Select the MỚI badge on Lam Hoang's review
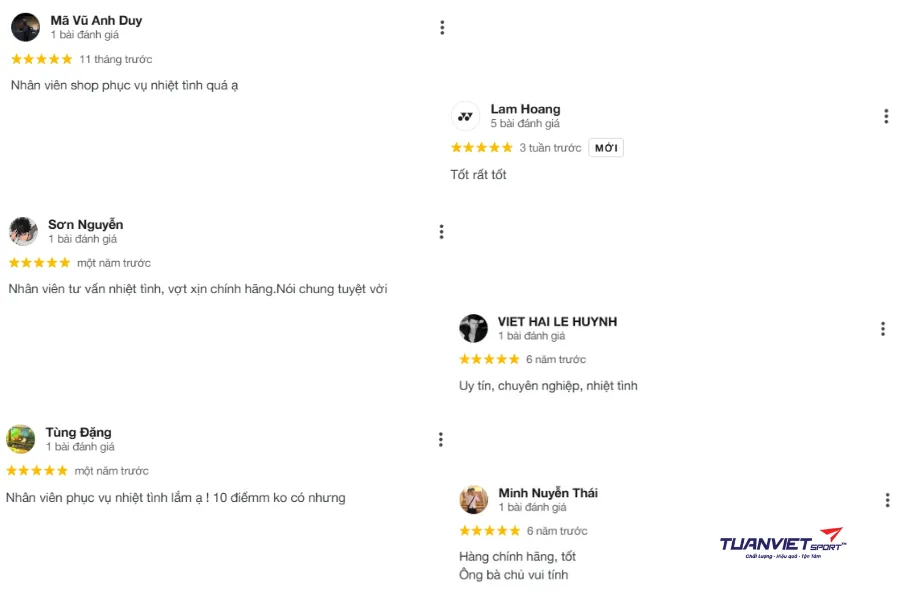 606,148
